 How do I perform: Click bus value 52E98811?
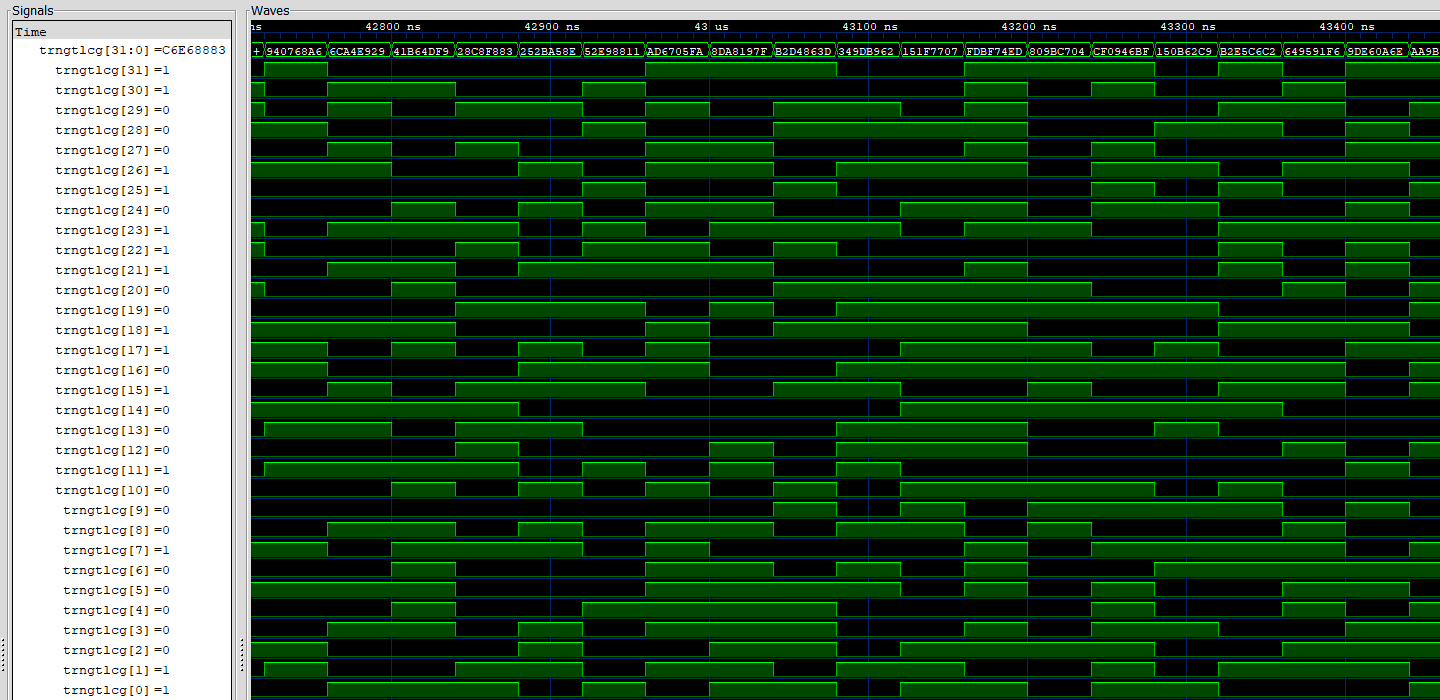[x=613, y=50]
